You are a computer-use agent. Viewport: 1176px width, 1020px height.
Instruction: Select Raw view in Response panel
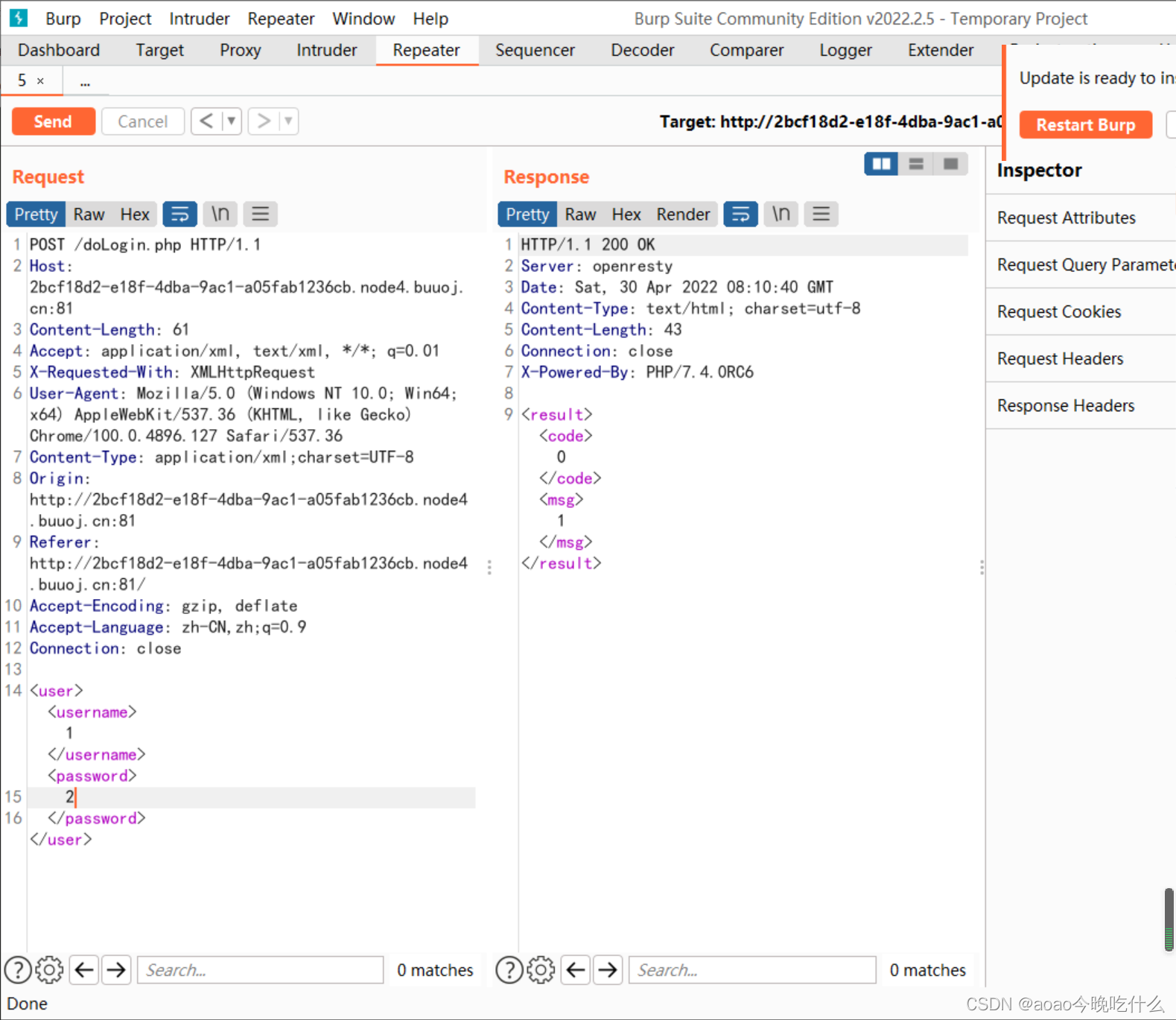[x=580, y=214]
